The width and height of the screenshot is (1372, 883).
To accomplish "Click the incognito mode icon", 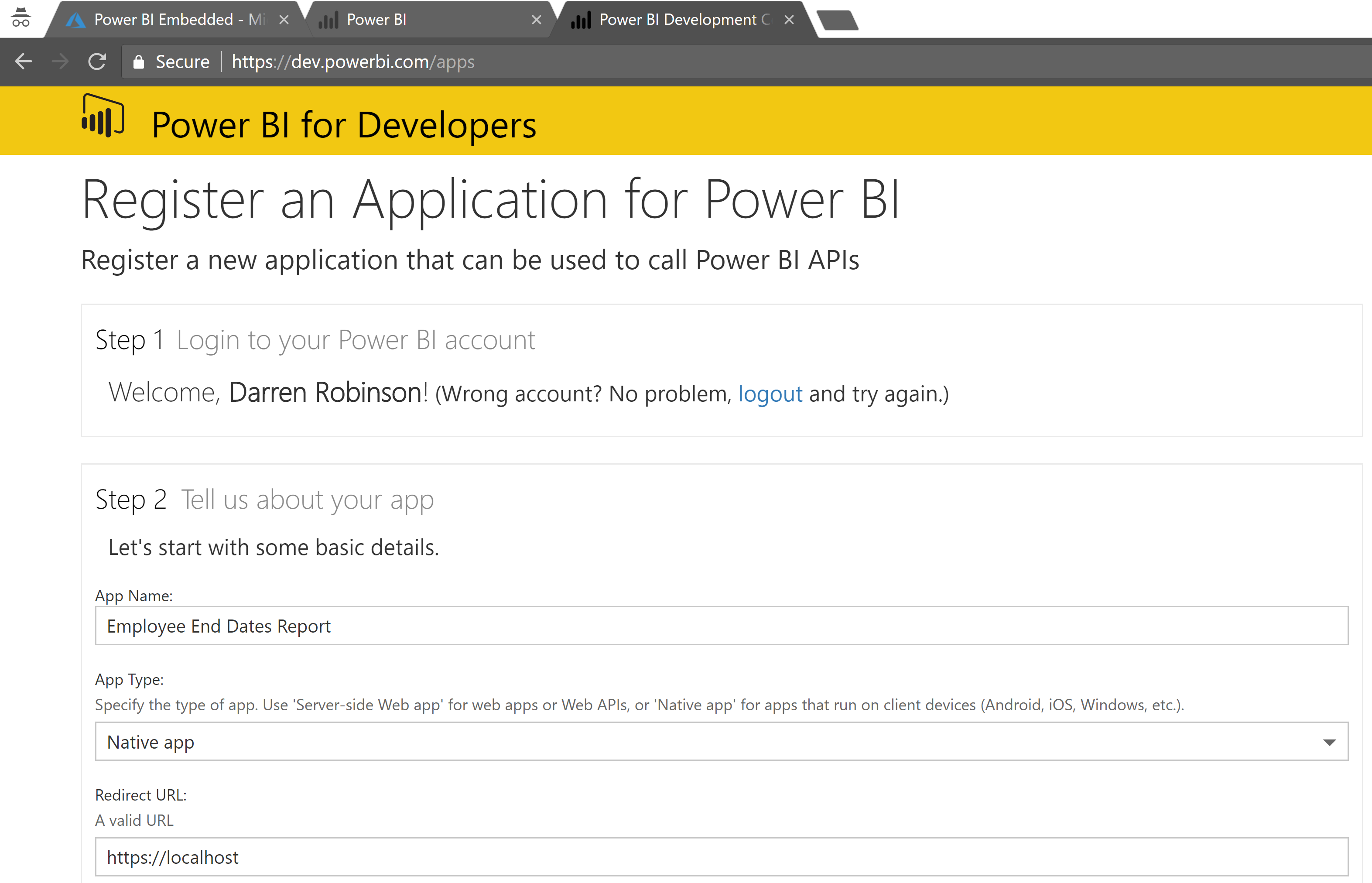I will [21, 18].
